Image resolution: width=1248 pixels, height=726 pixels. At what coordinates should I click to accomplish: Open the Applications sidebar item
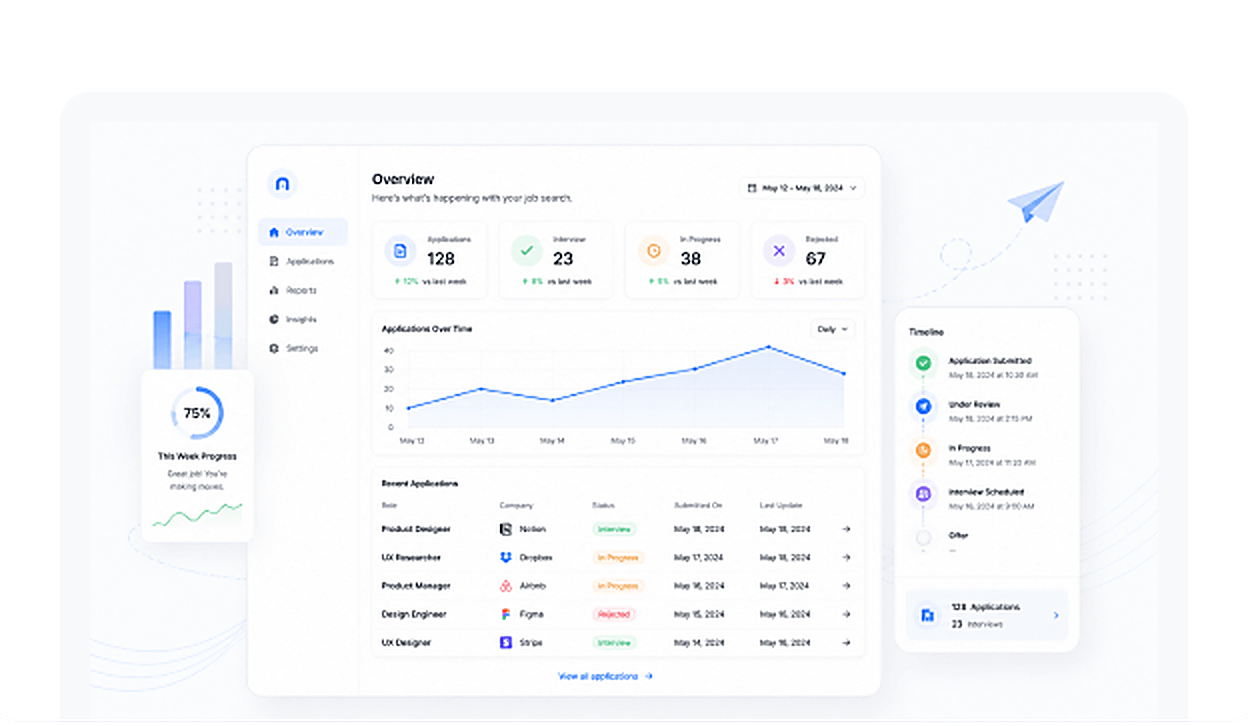coord(303,261)
